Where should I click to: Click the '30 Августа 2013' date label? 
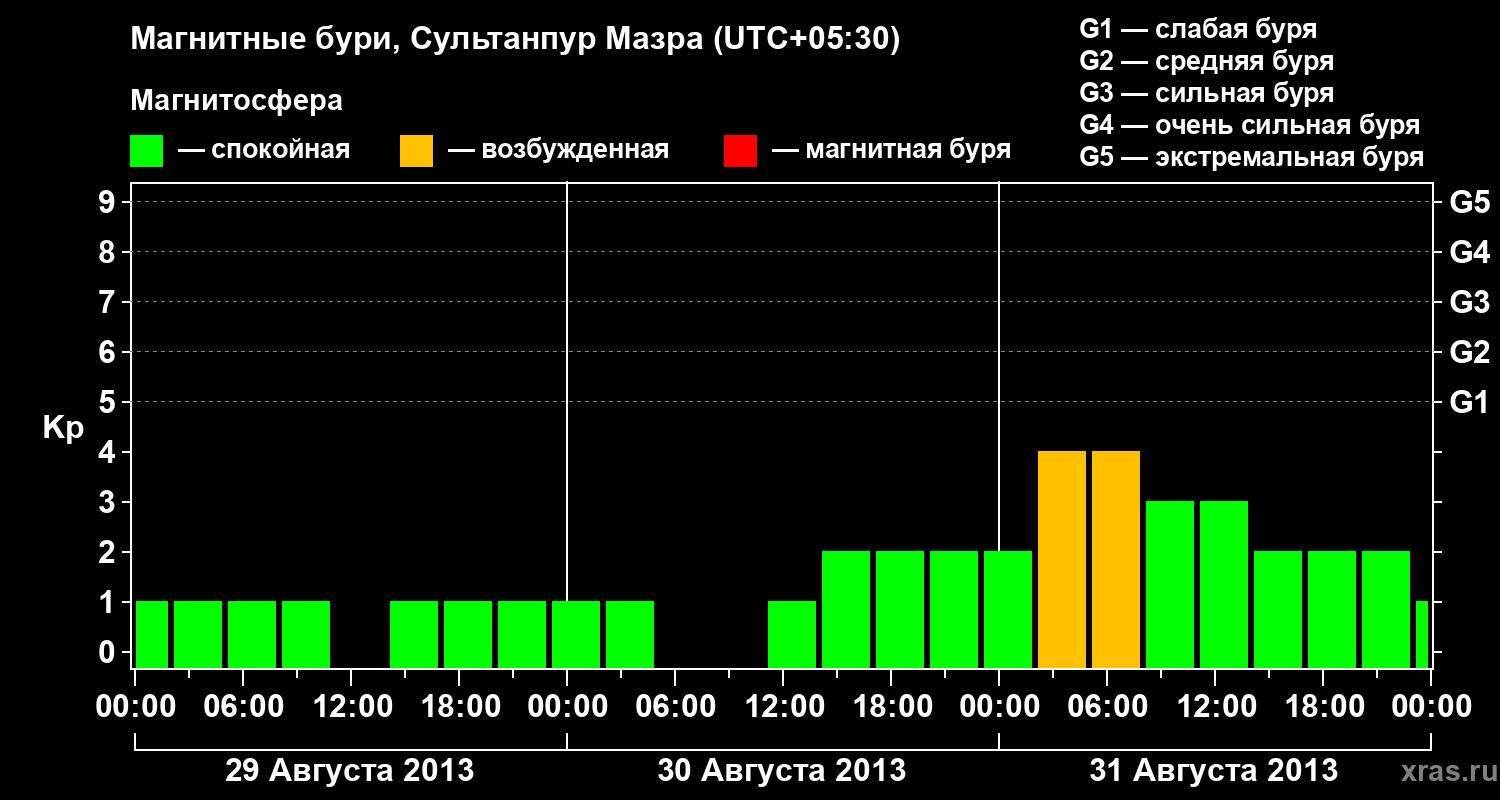click(x=782, y=771)
